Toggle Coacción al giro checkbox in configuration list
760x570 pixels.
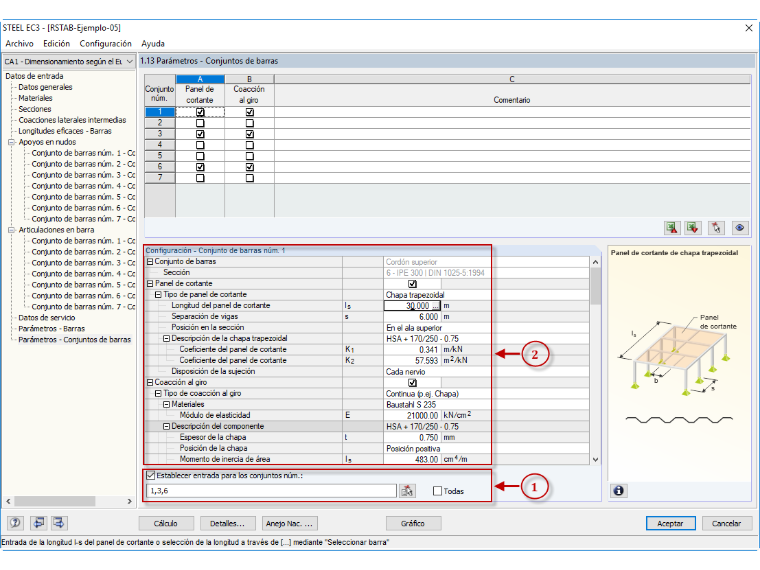tap(412, 383)
